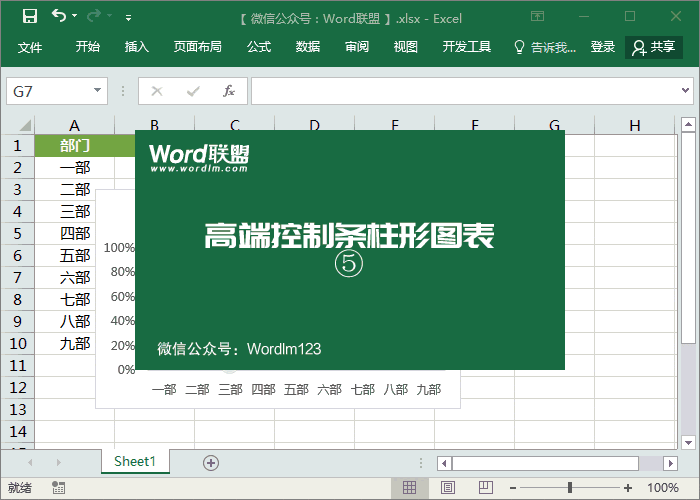
Task: Switch to the 数据 tab
Action: [308, 46]
